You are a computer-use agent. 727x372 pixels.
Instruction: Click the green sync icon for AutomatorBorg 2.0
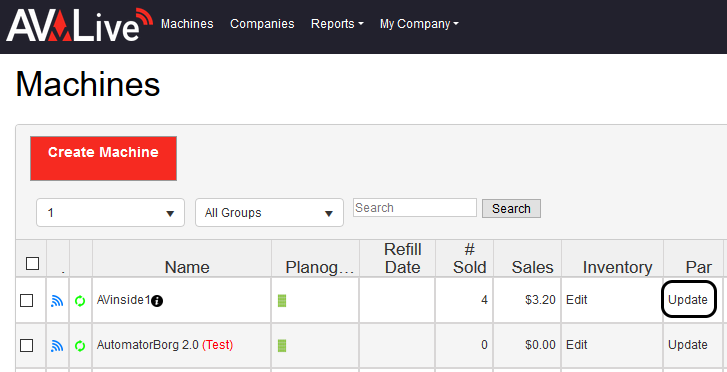pyautogui.click(x=80, y=346)
